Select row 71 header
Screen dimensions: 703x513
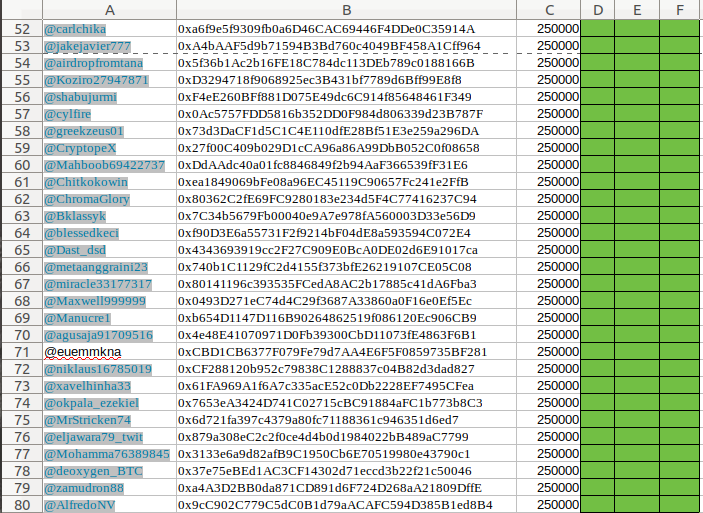tap(22, 352)
